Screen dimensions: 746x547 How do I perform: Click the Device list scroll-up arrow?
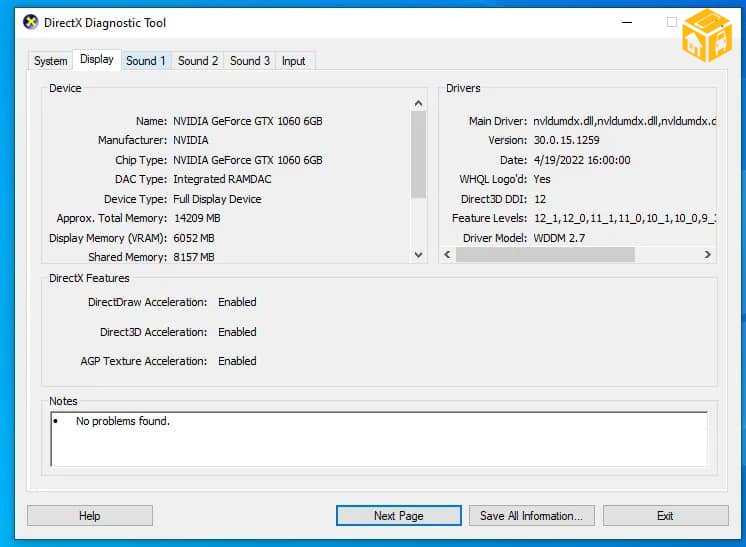coord(419,104)
